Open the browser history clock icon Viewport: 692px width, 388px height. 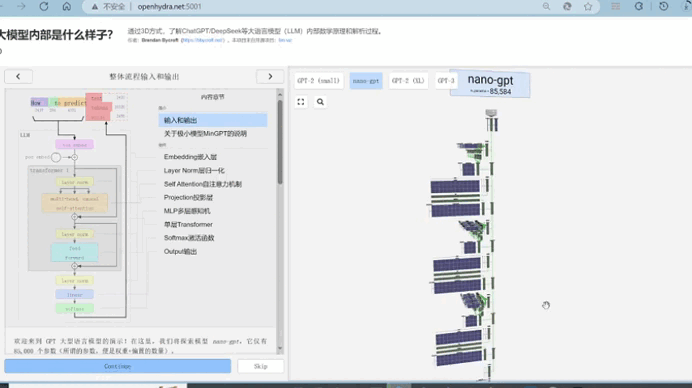point(663,7)
